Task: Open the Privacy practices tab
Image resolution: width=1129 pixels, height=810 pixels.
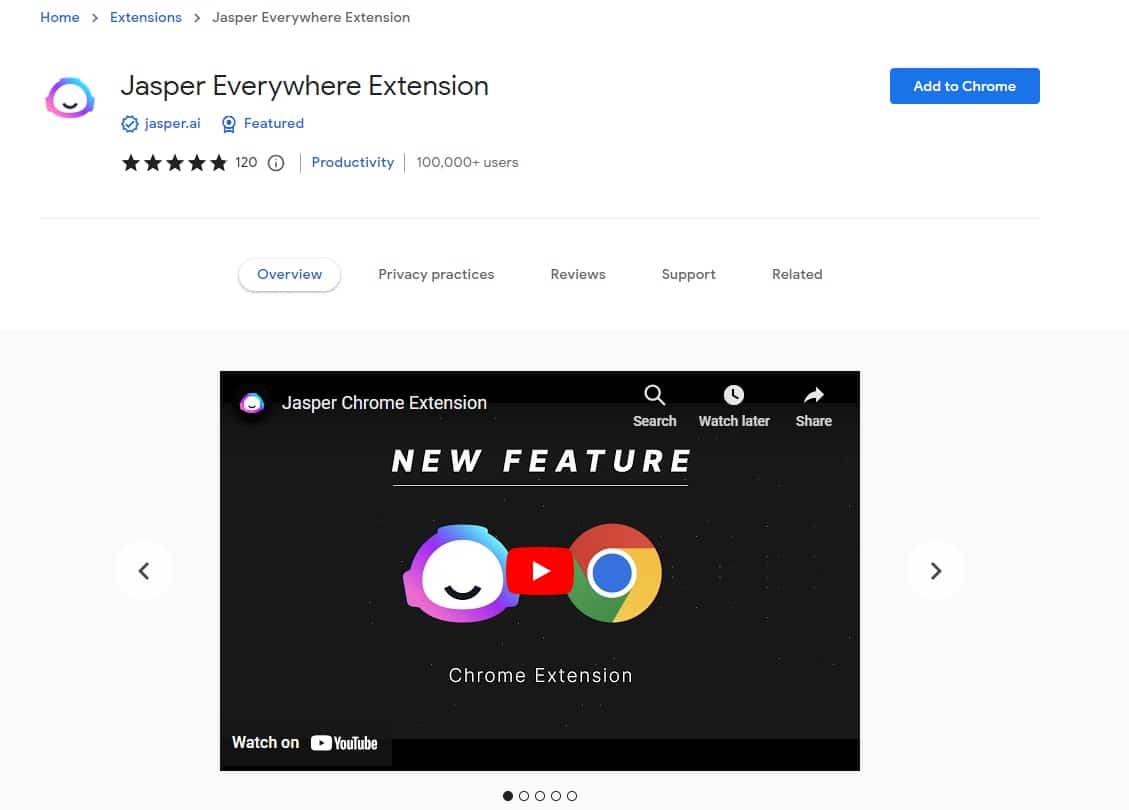Action: [436, 274]
